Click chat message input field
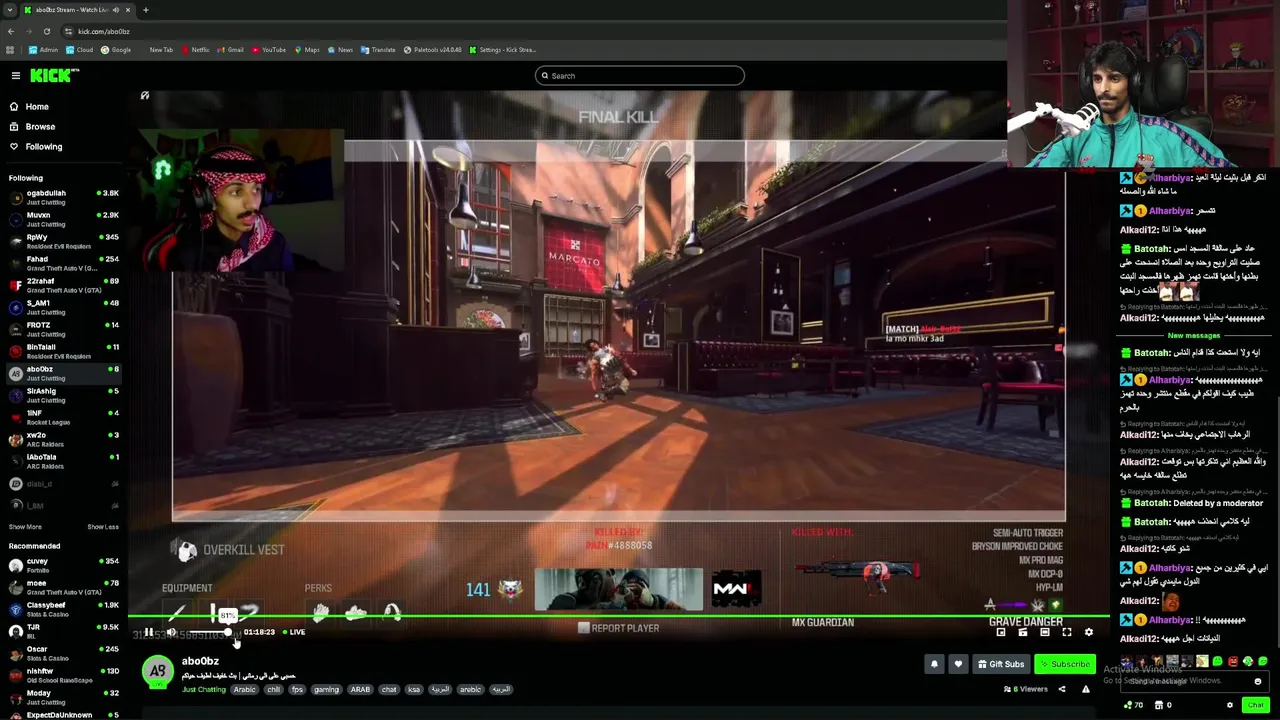The image size is (1280, 720). (1195, 681)
